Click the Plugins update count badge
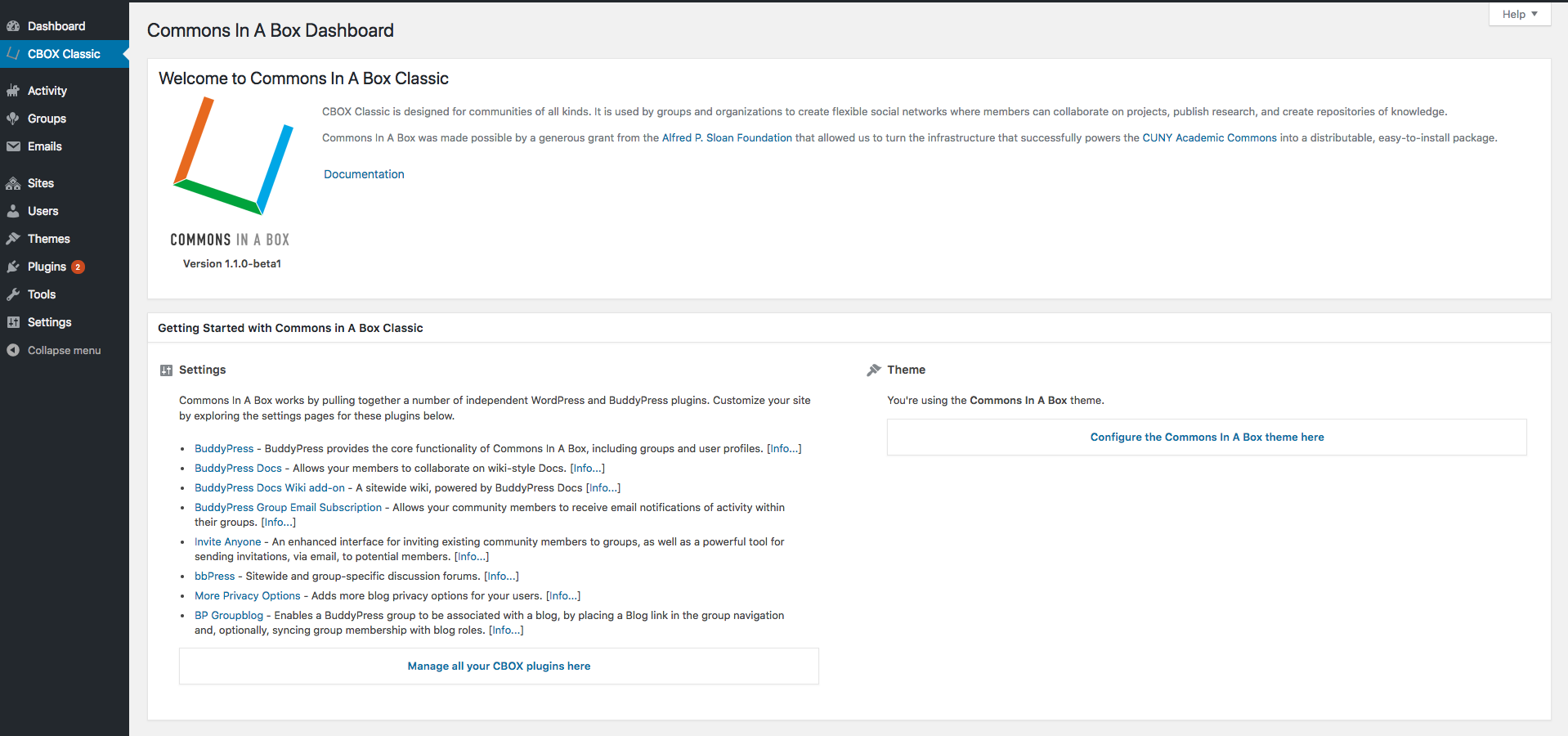 click(78, 267)
